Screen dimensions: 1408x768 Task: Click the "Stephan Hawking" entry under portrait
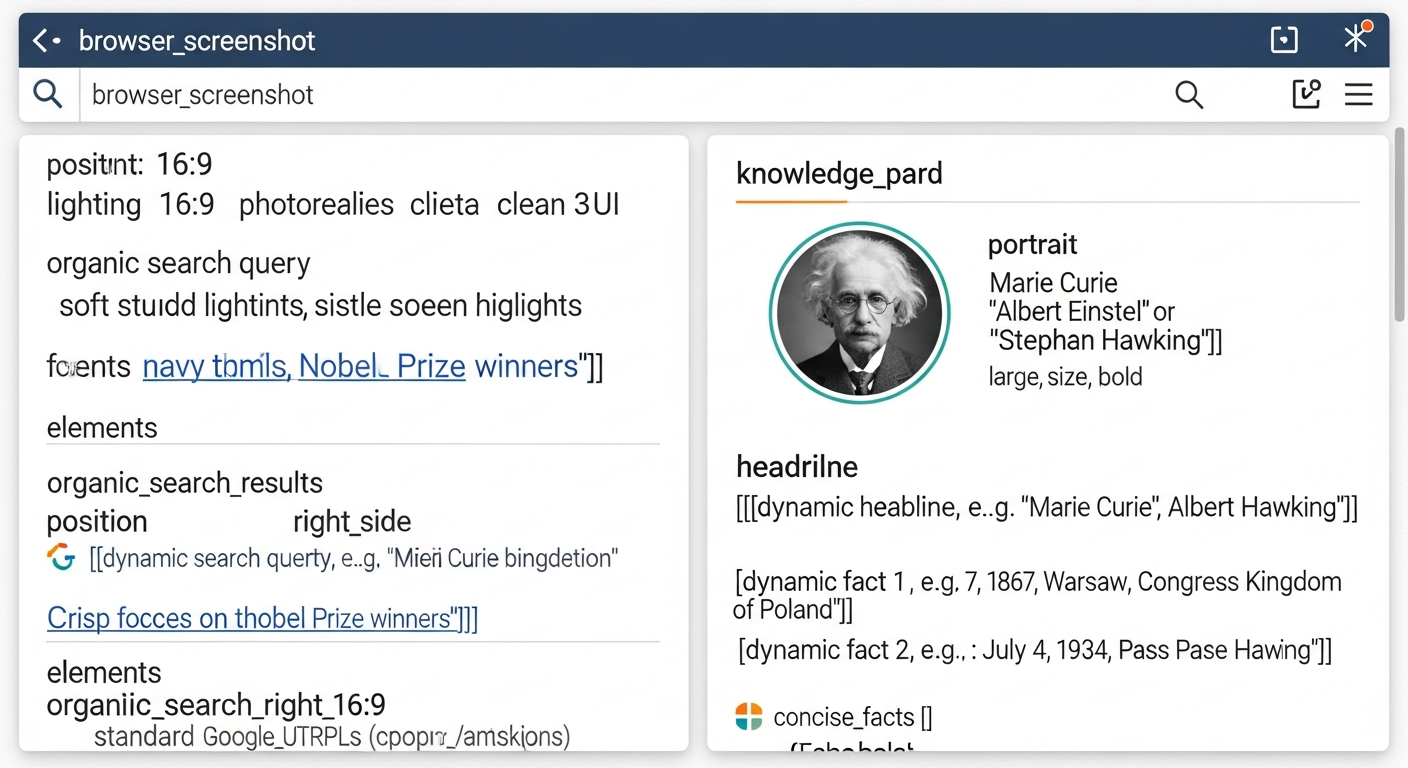(1104, 341)
